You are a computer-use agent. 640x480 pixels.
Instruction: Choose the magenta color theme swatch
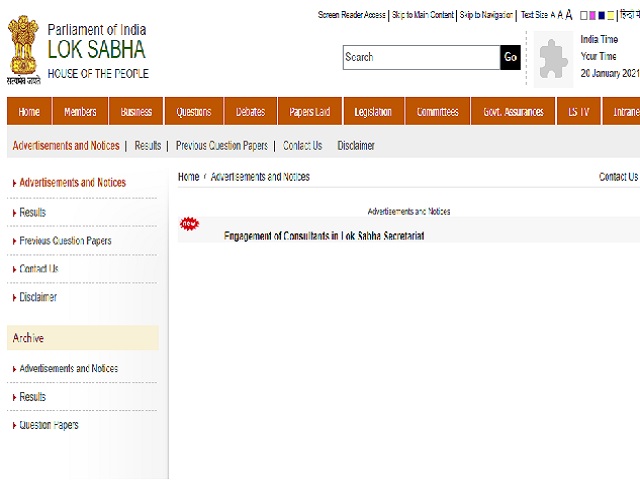click(x=592, y=16)
